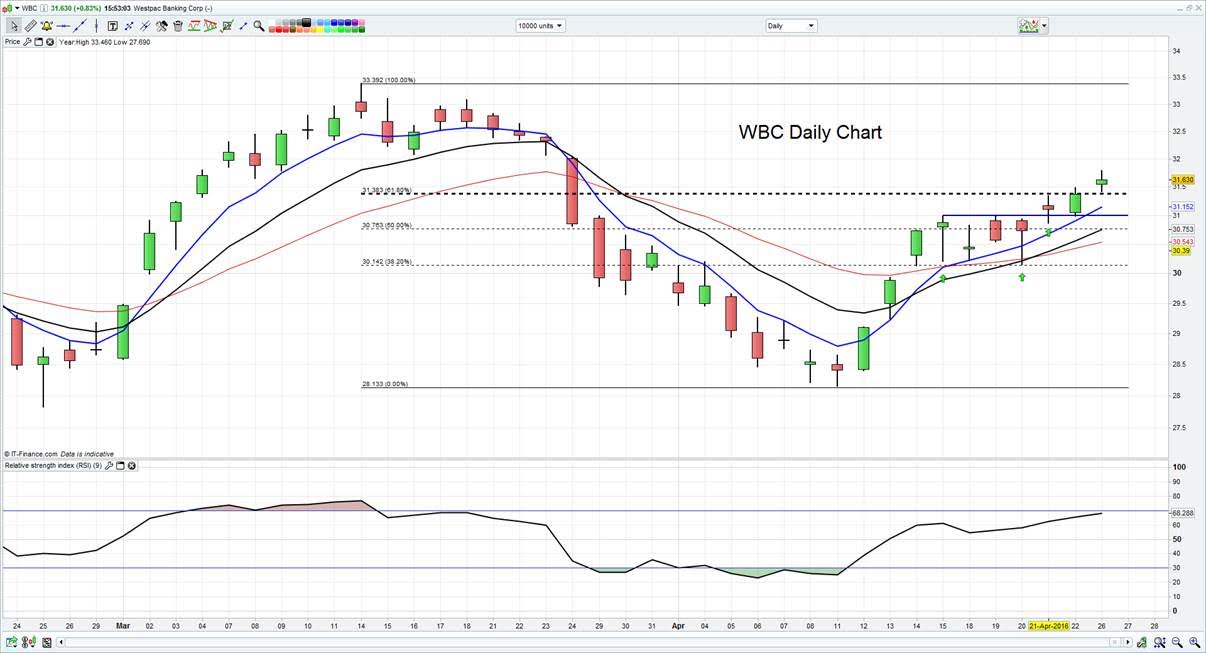The height and width of the screenshot is (653, 1206).
Task: Click the 28.133 (0.00%) Fibonacci label
Action: 384,383
